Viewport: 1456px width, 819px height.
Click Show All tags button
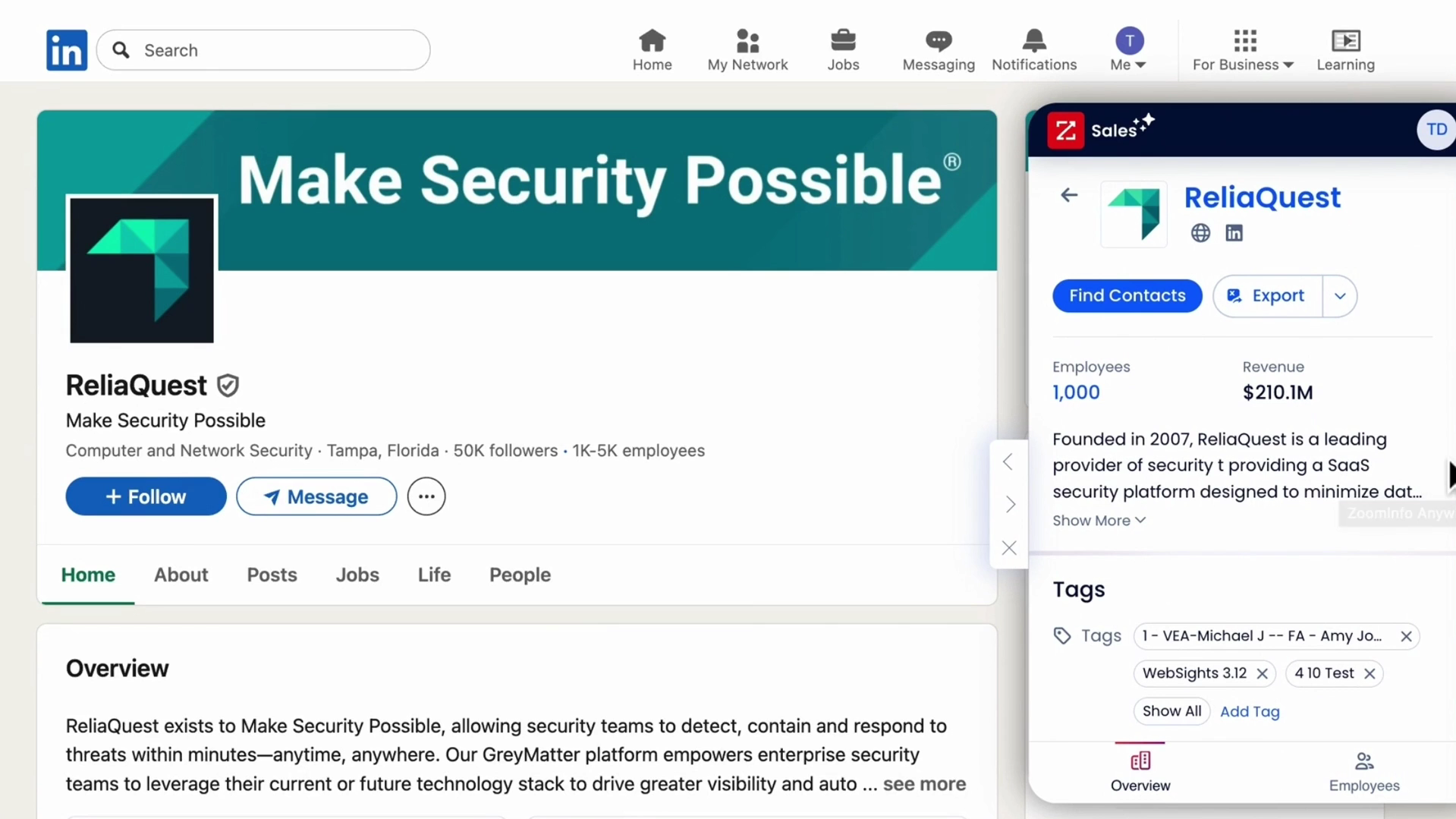1171,711
